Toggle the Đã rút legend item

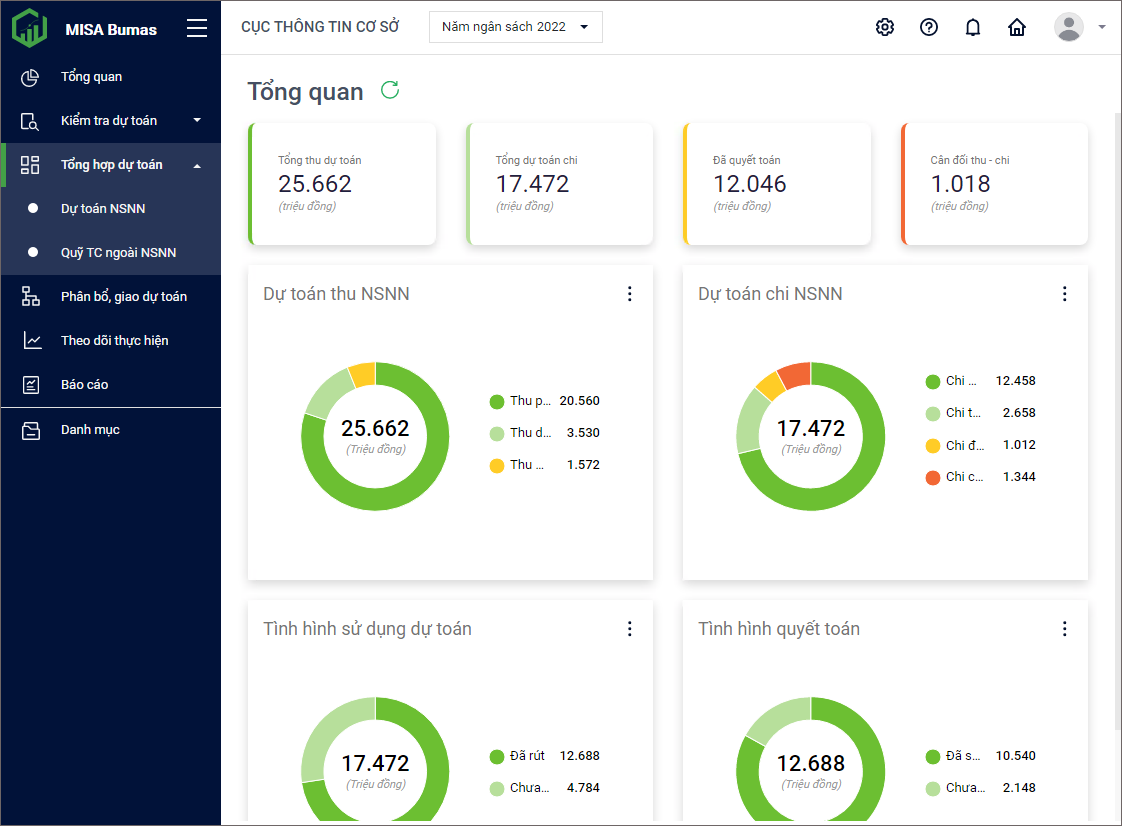click(497, 756)
